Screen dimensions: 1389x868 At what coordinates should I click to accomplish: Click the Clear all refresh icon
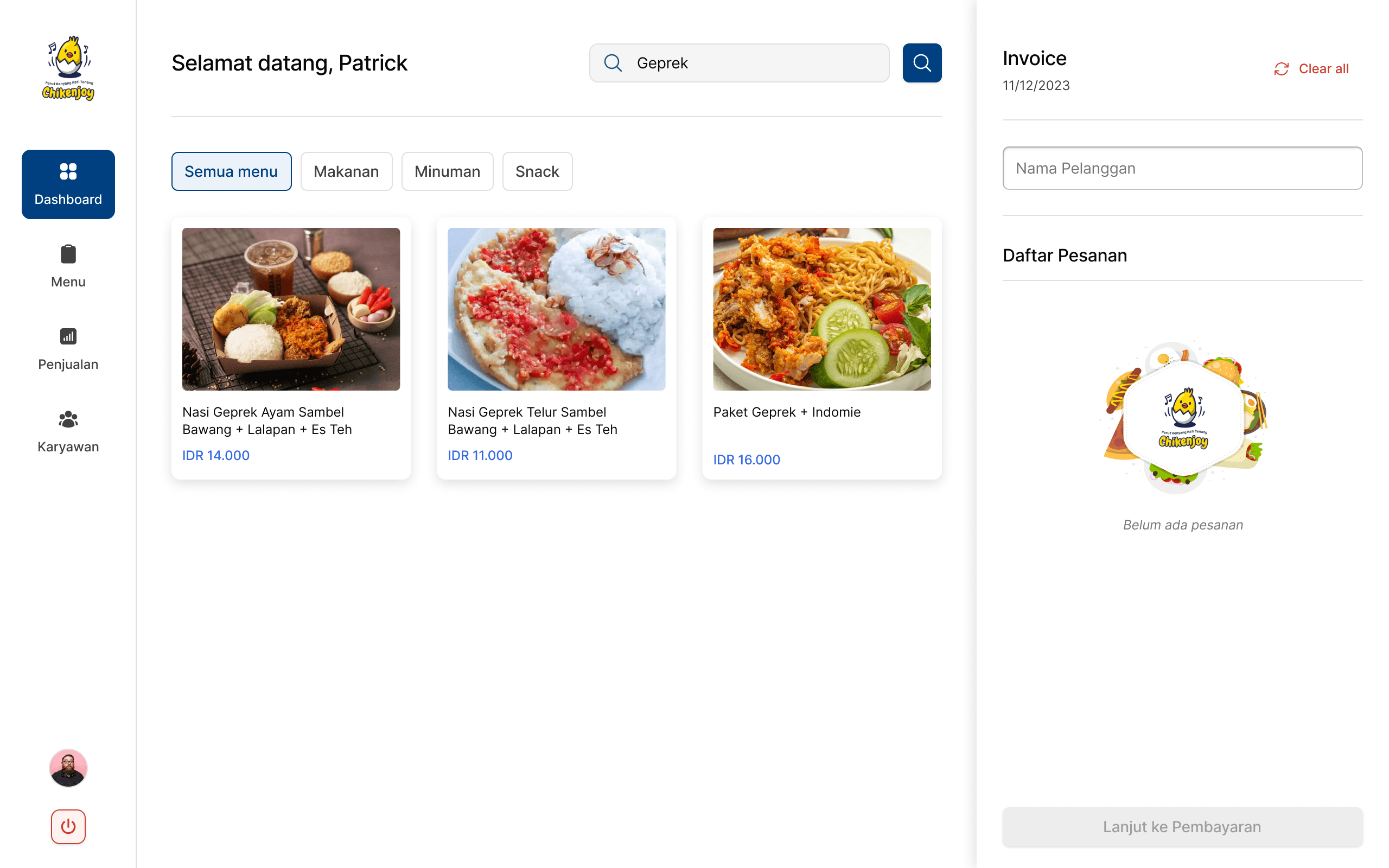tap(1281, 69)
